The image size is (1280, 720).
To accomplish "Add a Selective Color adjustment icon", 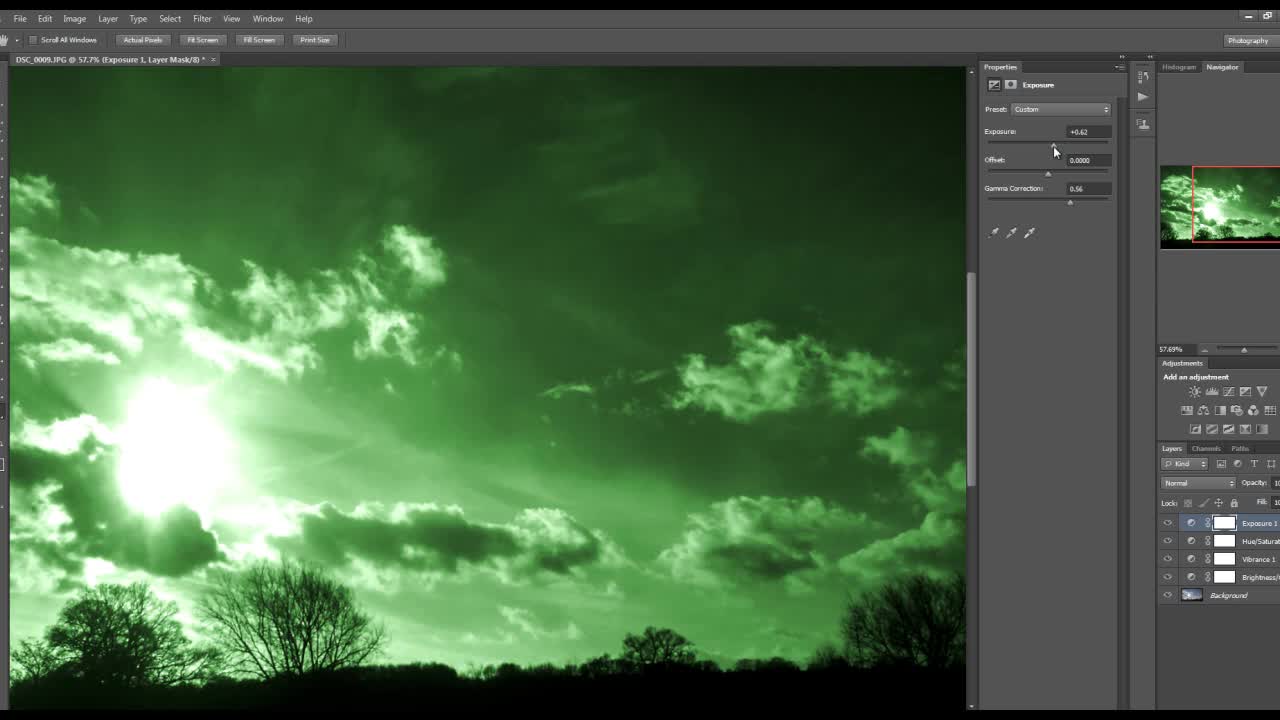I will [x=1245, y=429].
